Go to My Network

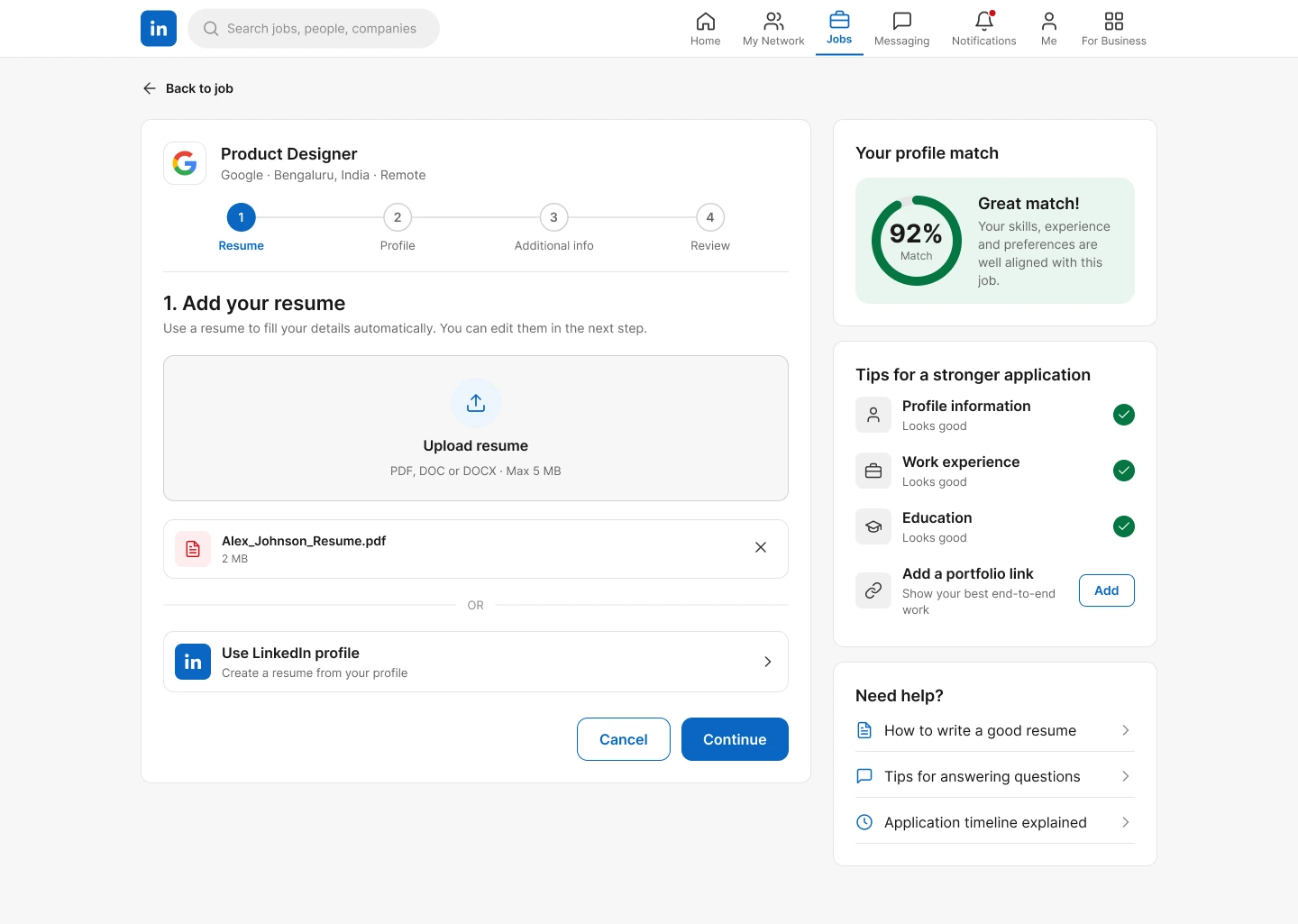[x=773, y=29]
